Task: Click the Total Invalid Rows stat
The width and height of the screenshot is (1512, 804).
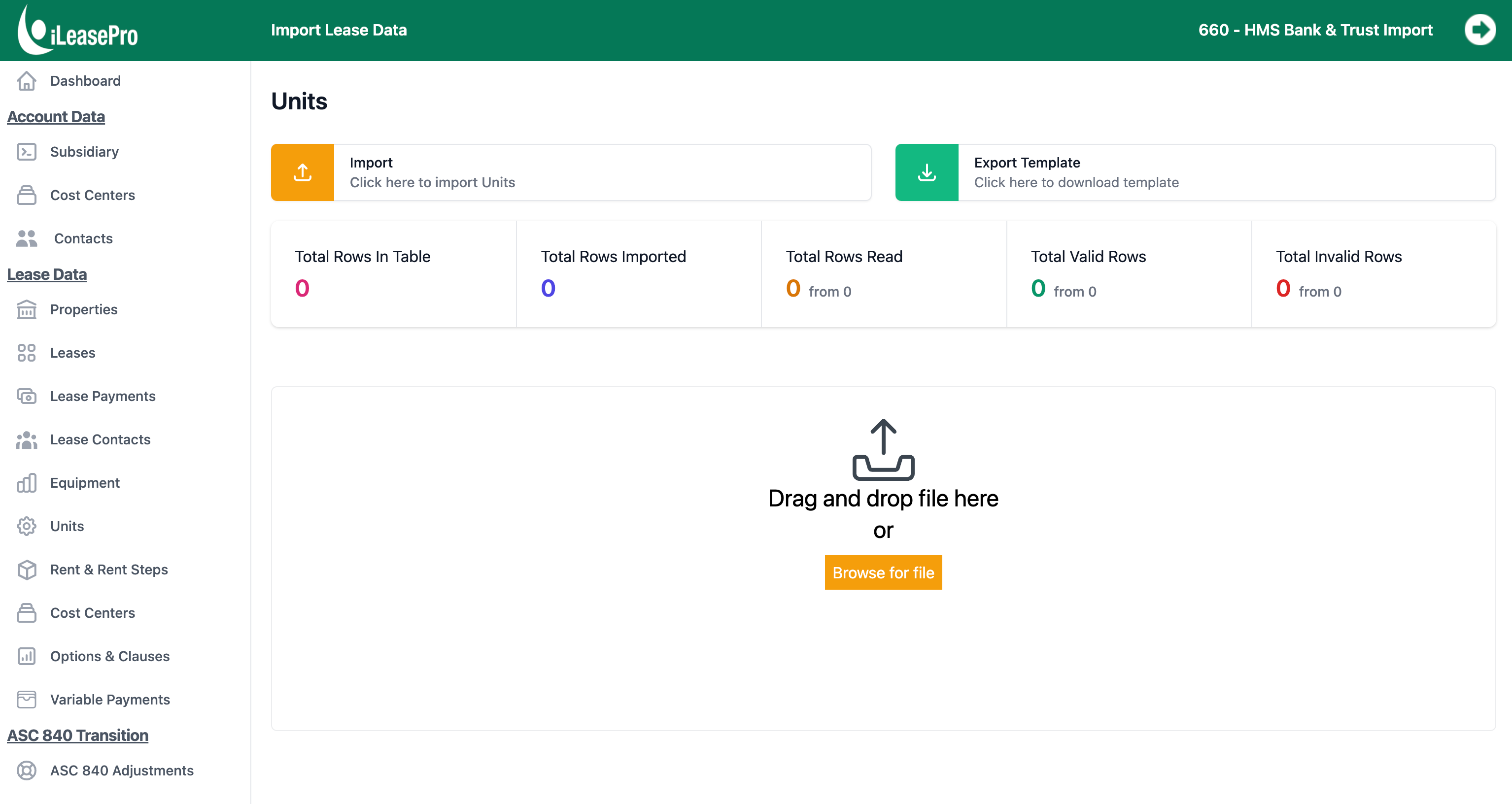Action: point(1374,274)
